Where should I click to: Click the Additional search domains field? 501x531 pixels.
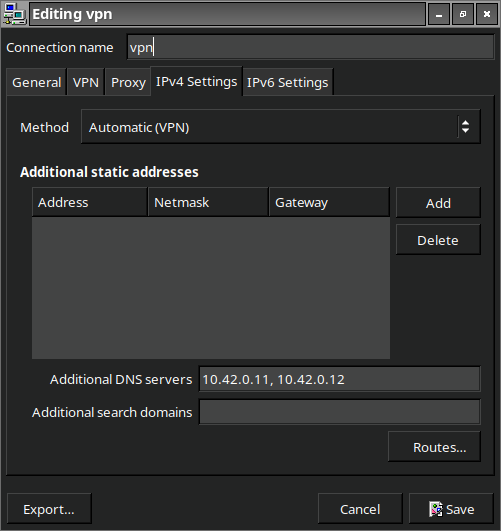point(340,412)
